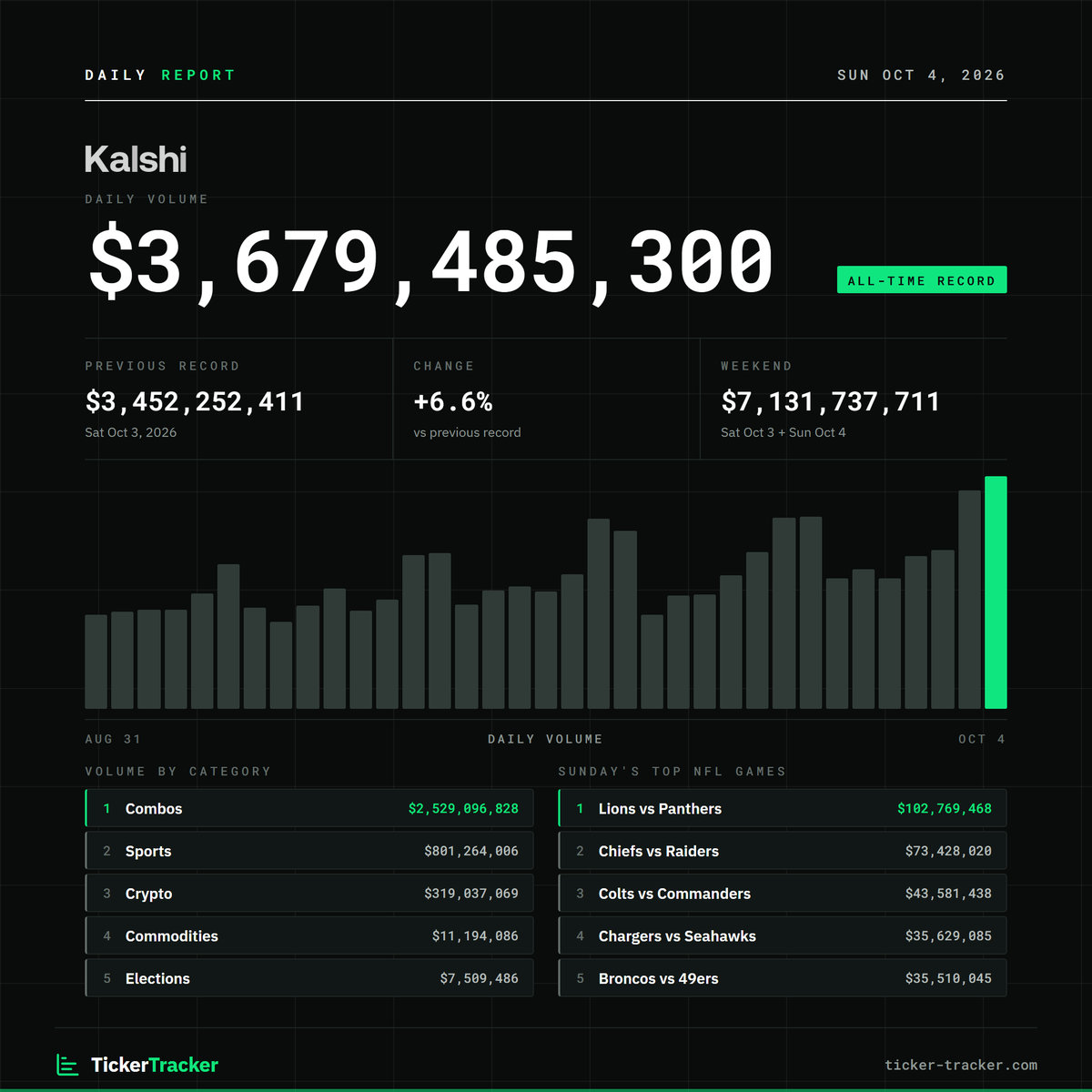This screenshot has width=1092, height=1092.
Task: Select the Sports category row
Action: (x=309, y=851)
